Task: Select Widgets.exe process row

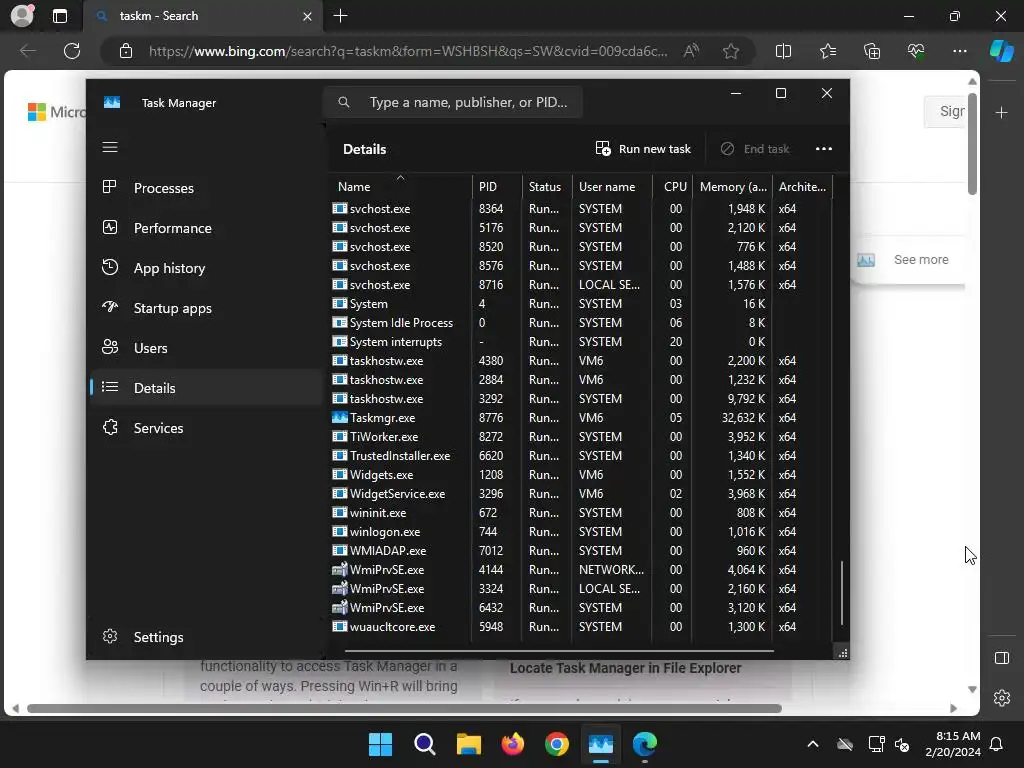Action: tap(581, 475)
